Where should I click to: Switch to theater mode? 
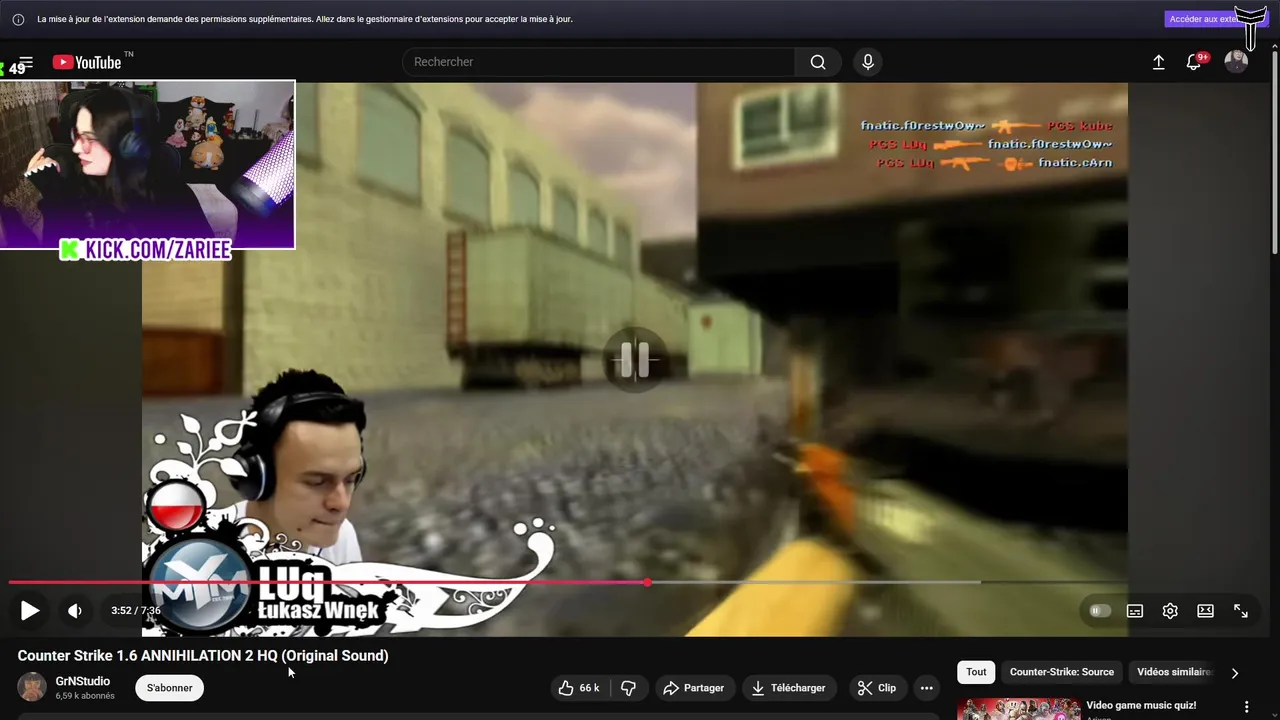point(1206,610)
